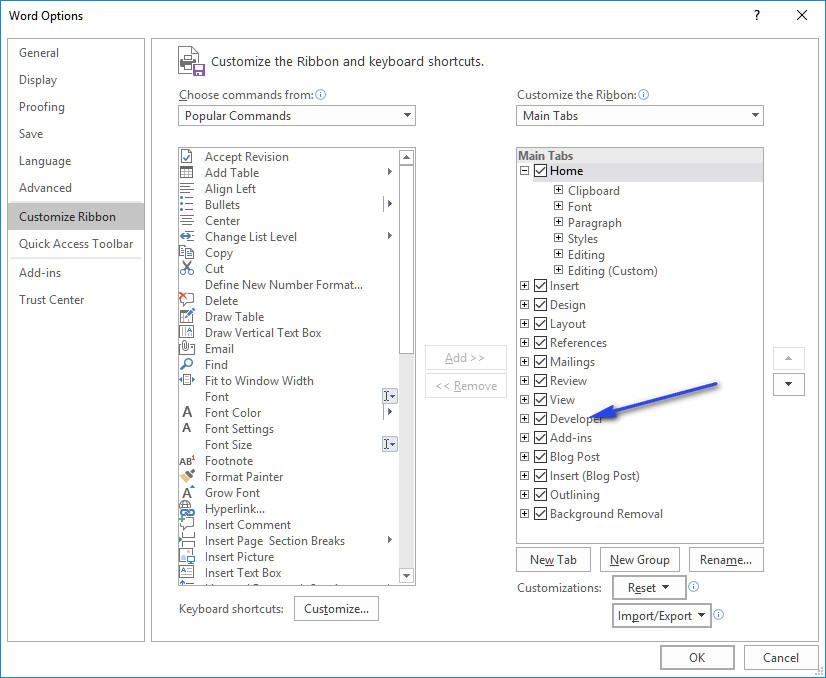Click the Delete comment icon
826x678 pixels.
(x=186, y=300)
